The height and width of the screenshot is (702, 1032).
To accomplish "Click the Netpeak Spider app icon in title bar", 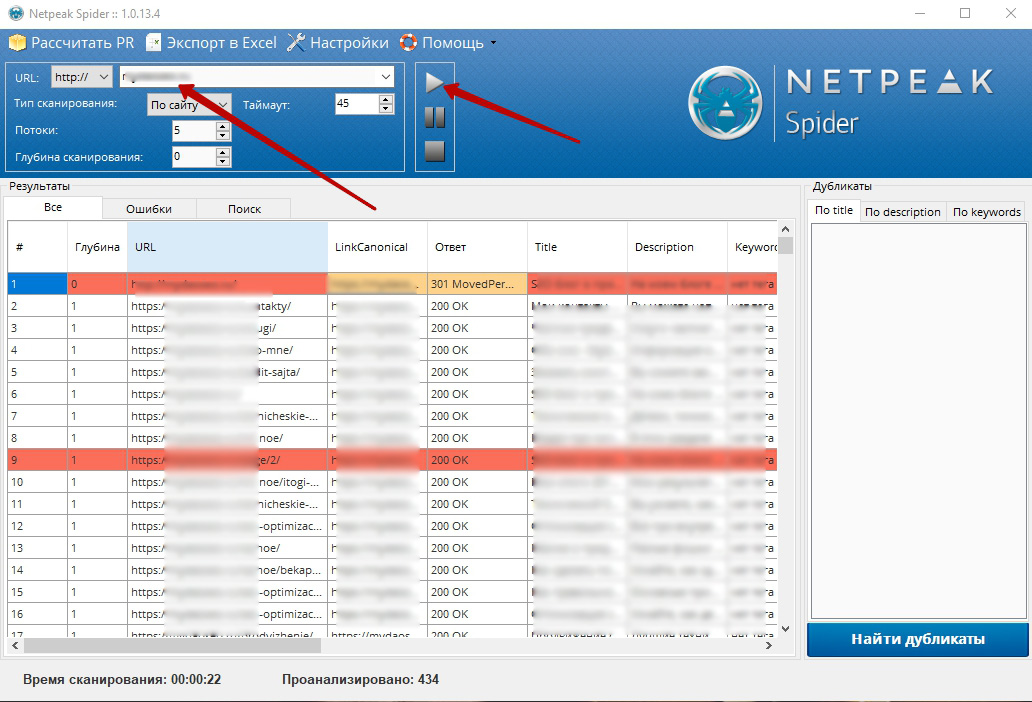I will click(15, 13).
